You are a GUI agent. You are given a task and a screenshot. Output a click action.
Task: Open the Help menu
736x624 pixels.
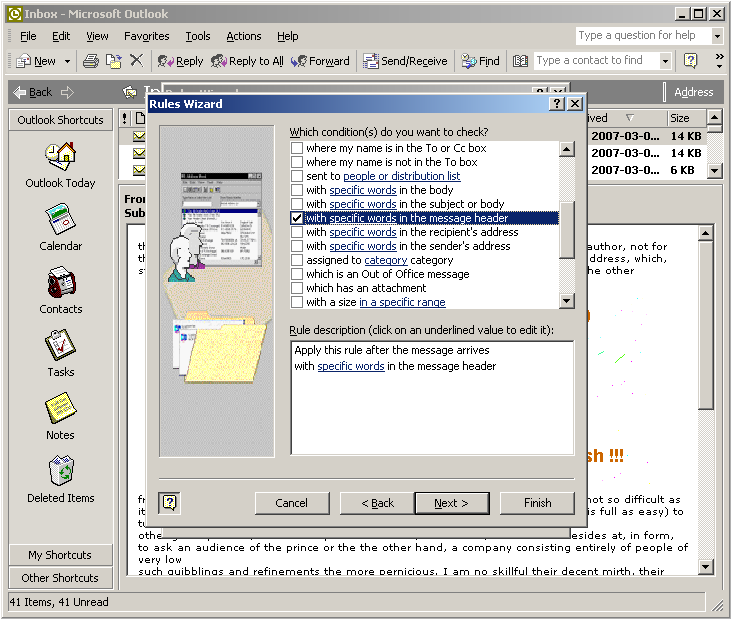(288, 37)
